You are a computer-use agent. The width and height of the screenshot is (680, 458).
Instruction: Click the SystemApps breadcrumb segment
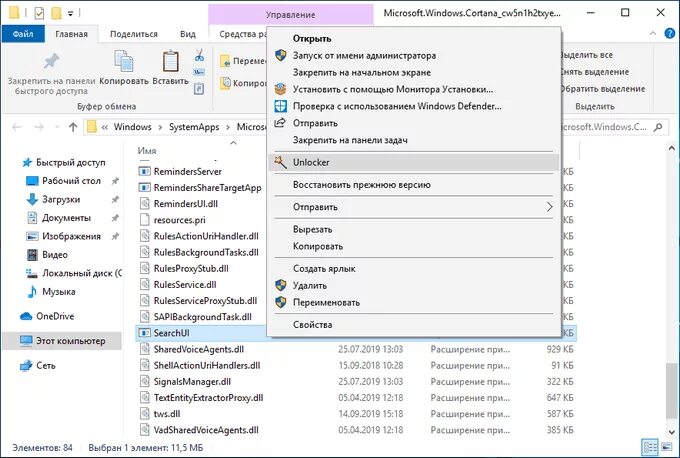(x=194, y=127)
